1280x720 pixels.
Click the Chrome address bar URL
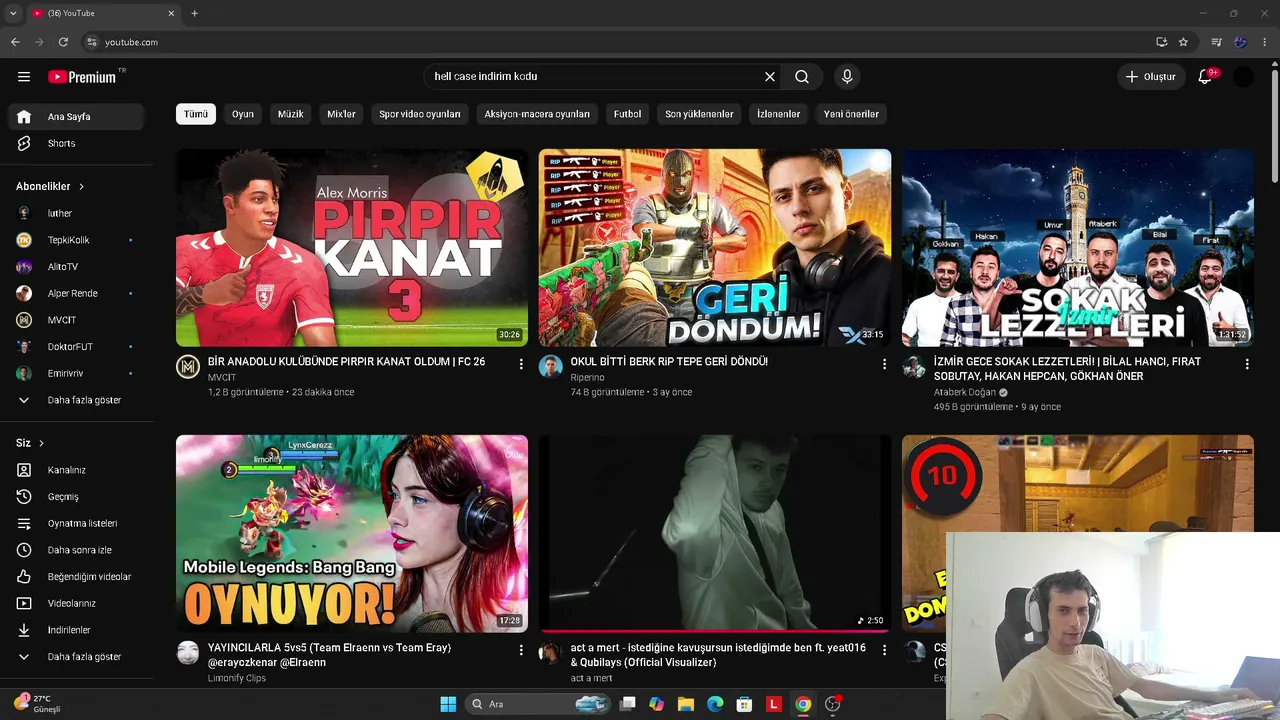132,42
